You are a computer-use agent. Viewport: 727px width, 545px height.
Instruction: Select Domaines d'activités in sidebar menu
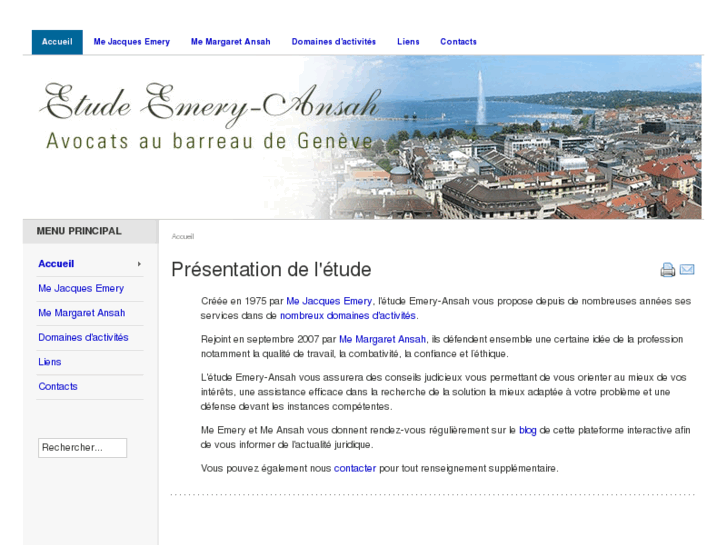pos(83,338)
